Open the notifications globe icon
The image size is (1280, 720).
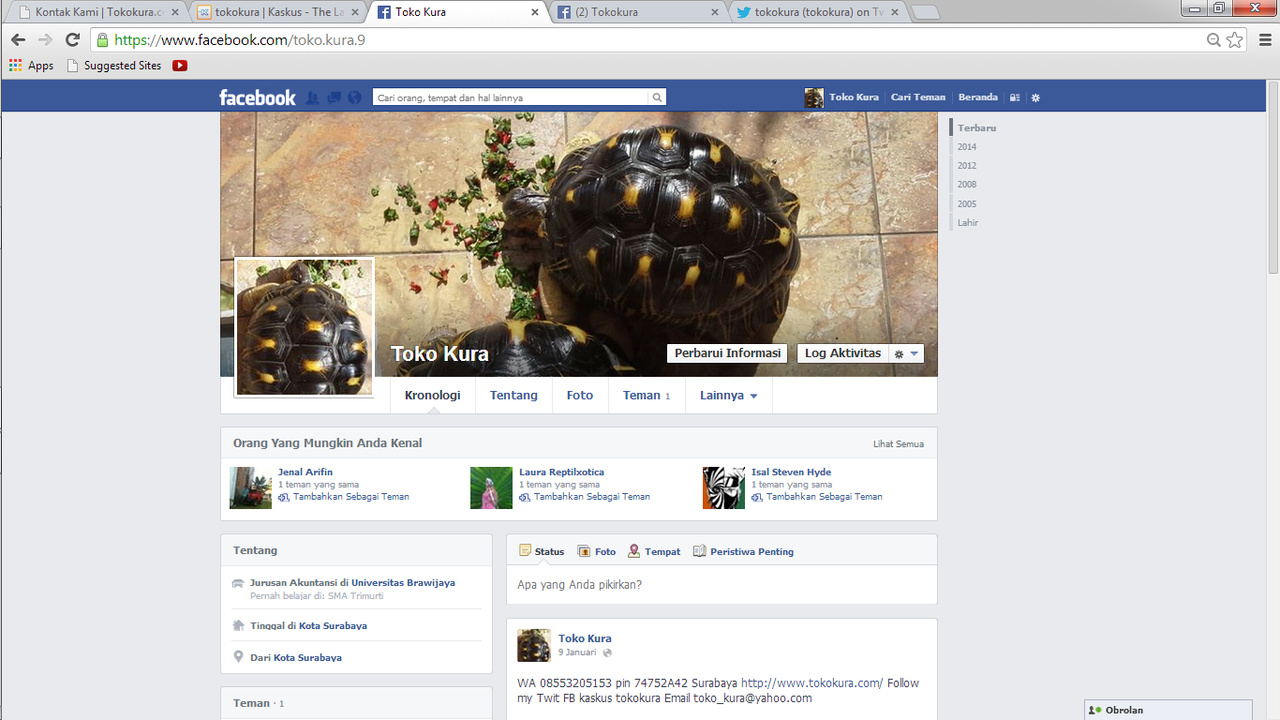(x=354, y=97)
